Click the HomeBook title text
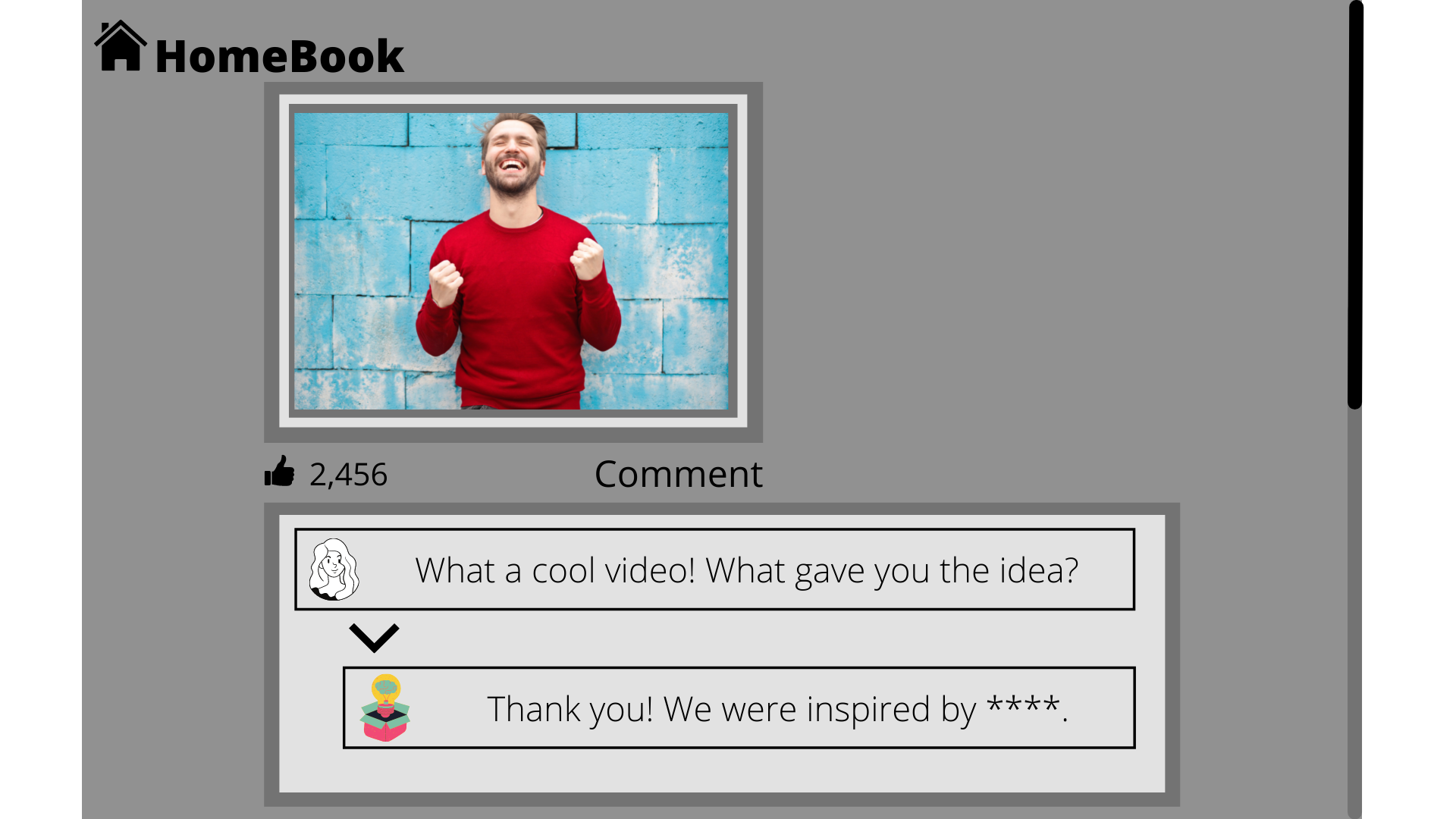The width and height of the screenshot is (1456, 819). click(x=280, y=56)
